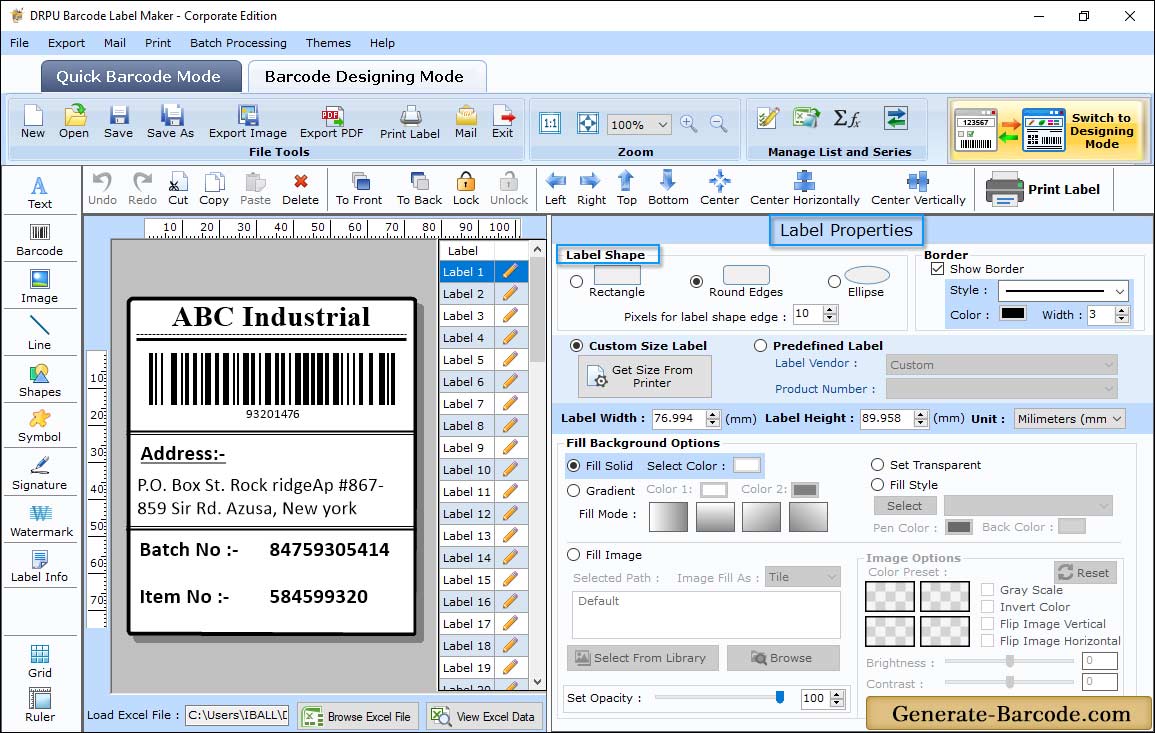Choose the Image tool in sidebar

pos(39,287)
